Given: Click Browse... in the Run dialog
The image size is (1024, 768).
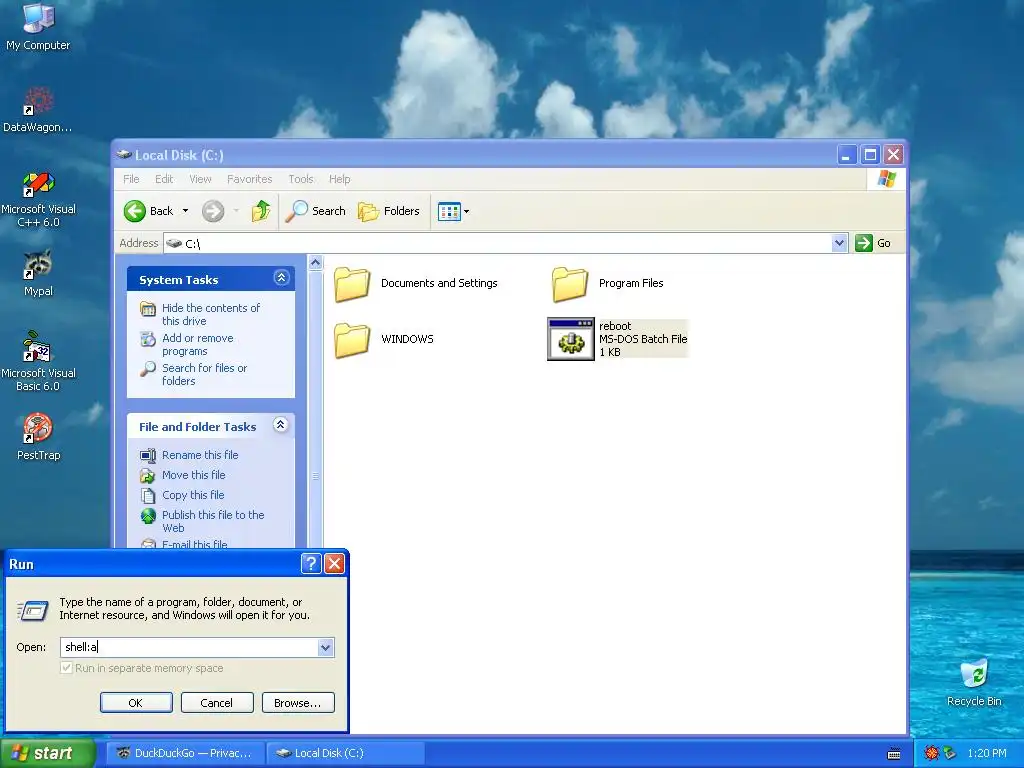Looking at the screenshot, I should click(298, 703).
